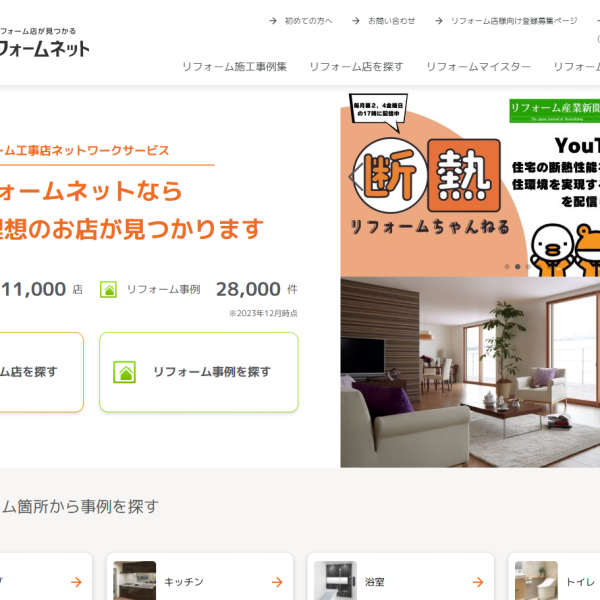
Task: Click the arrow icon beside 初めての方へ
Action: 273,21
